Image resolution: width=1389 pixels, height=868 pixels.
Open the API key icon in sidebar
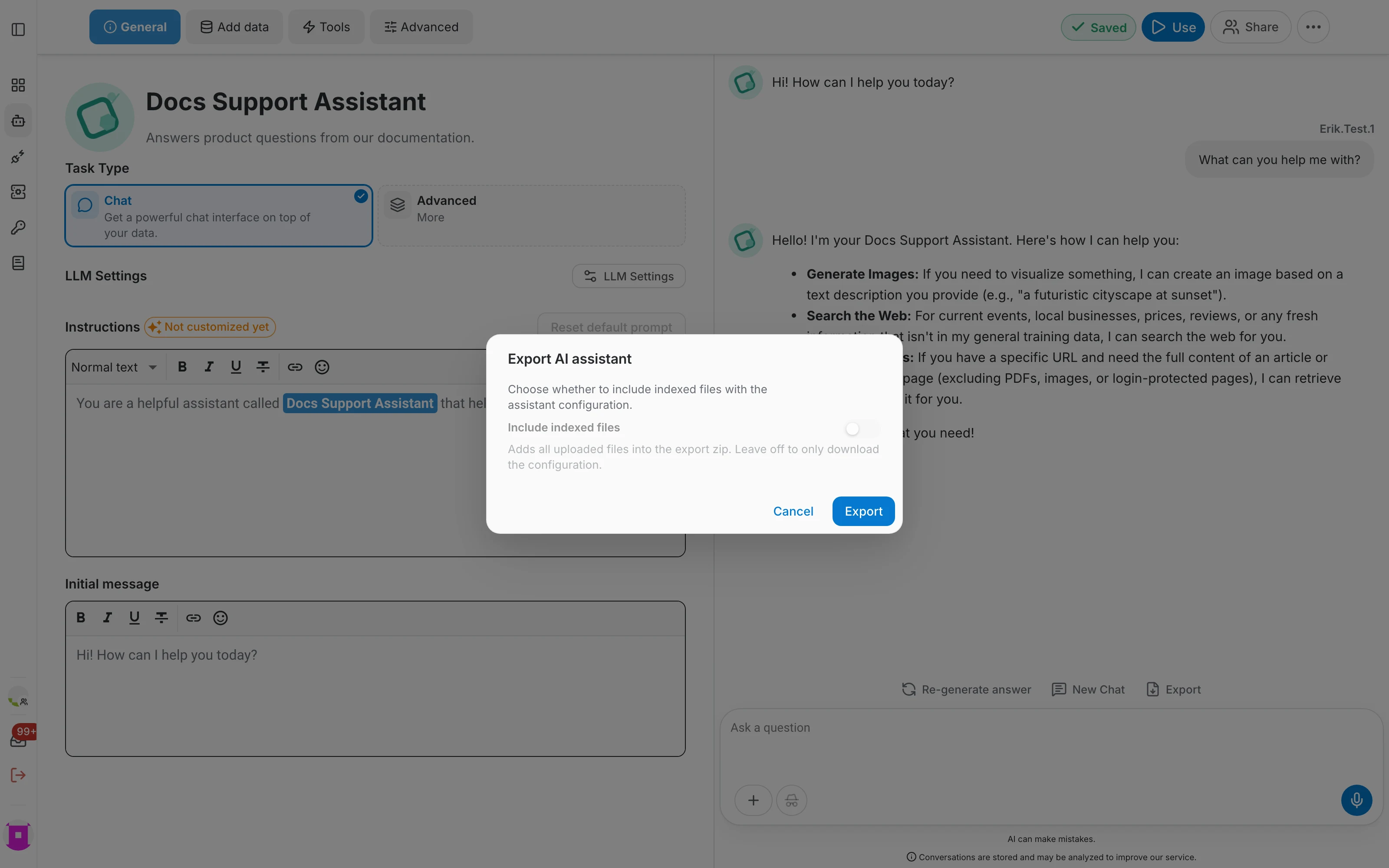click(18, 227)
